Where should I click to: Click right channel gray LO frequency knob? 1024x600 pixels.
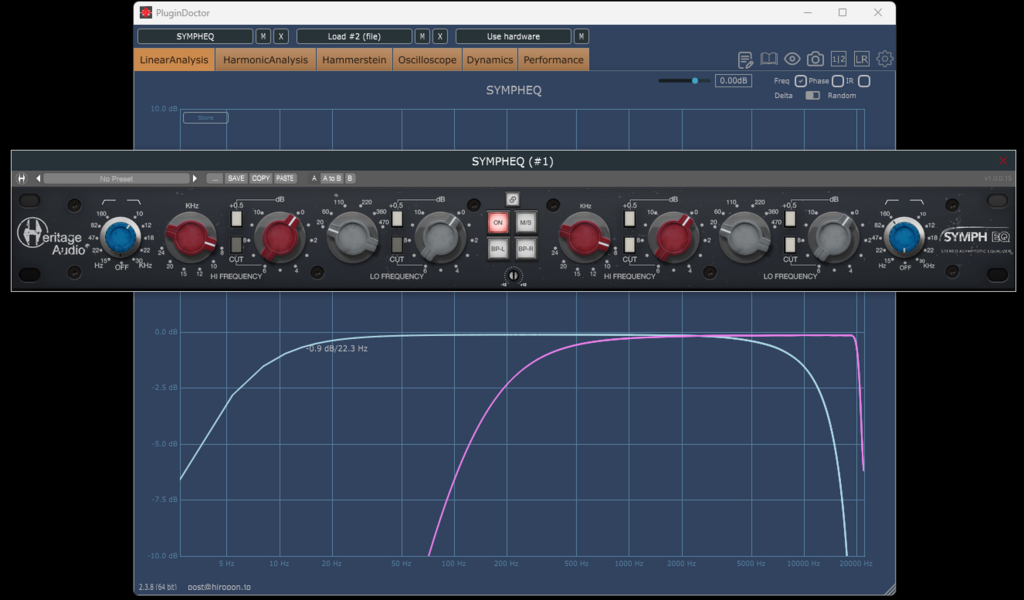(745, 238)
